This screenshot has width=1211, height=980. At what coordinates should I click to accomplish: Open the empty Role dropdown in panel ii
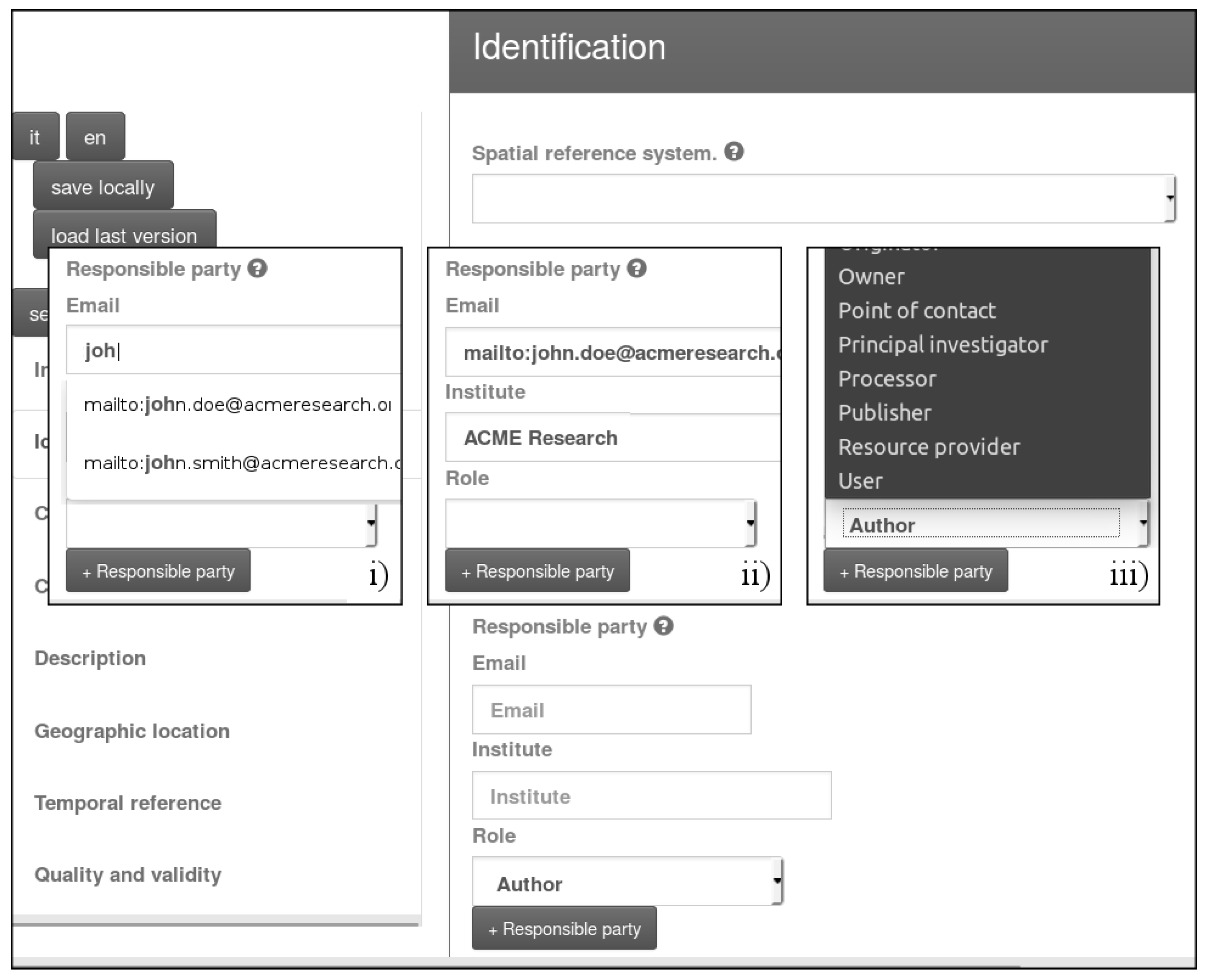601,523
